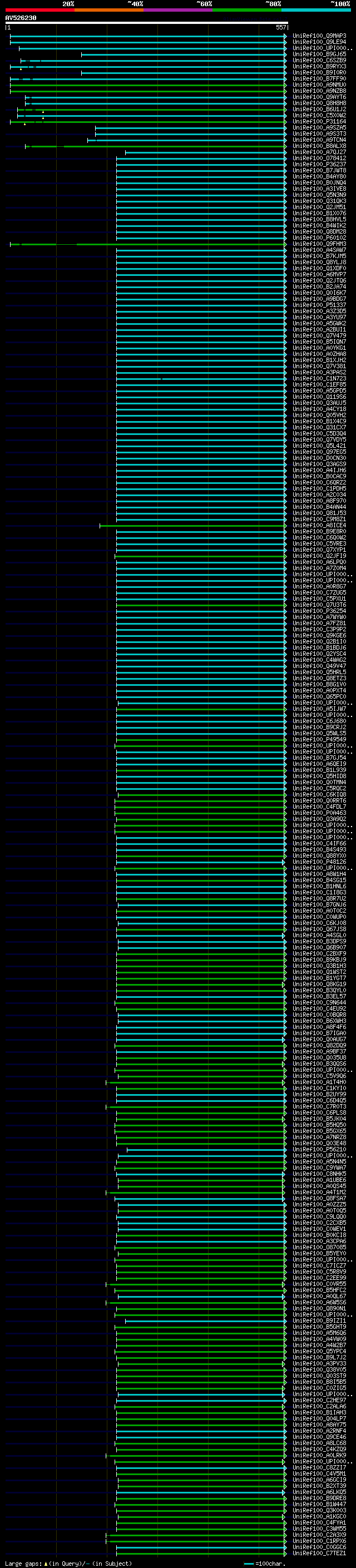Viewport: 356px width, 1568px height.
Task: Select the UniRef100_Q31QK3 label
Action: pos(319,201)
